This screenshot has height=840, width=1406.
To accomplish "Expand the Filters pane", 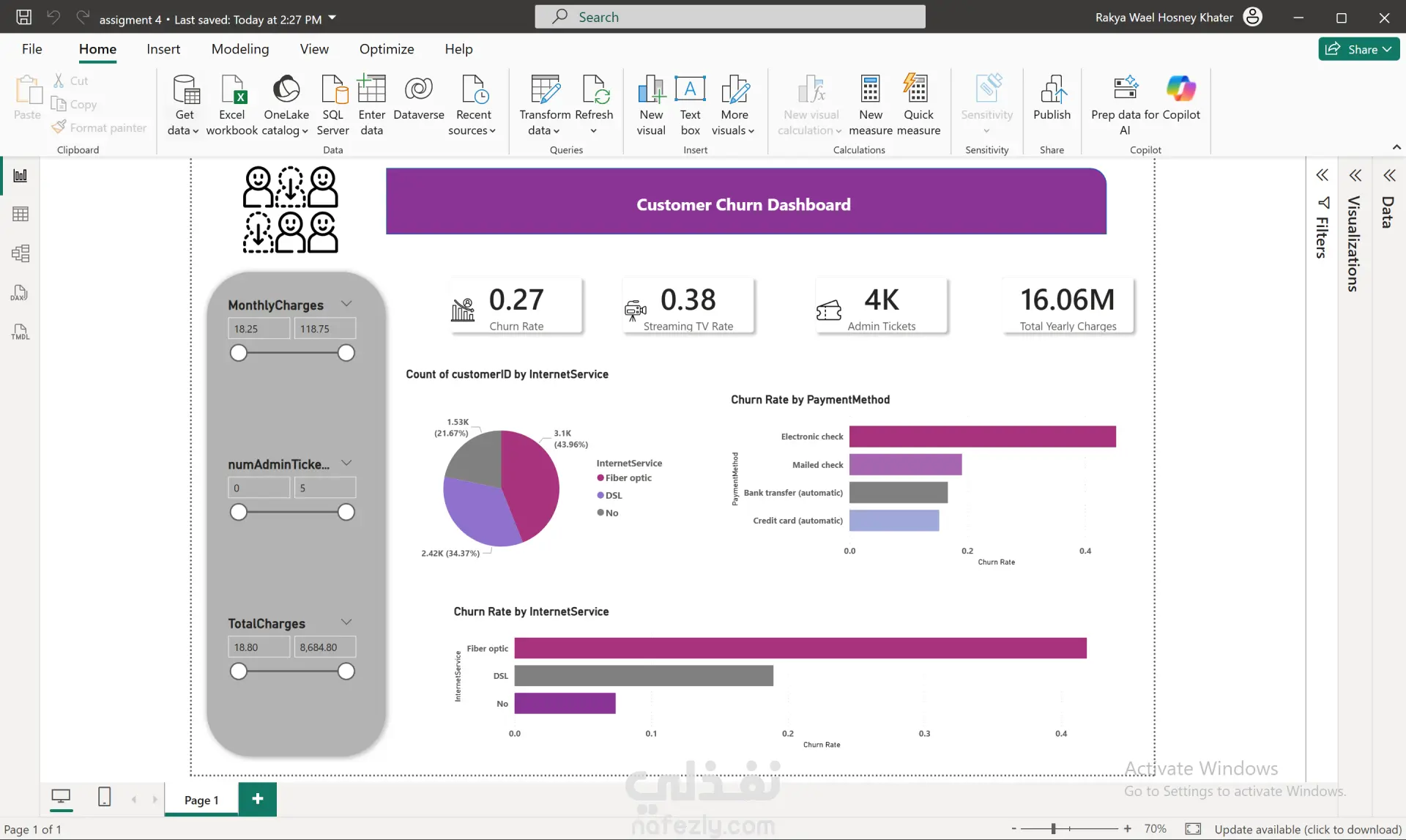I will tap(1322, 176).
